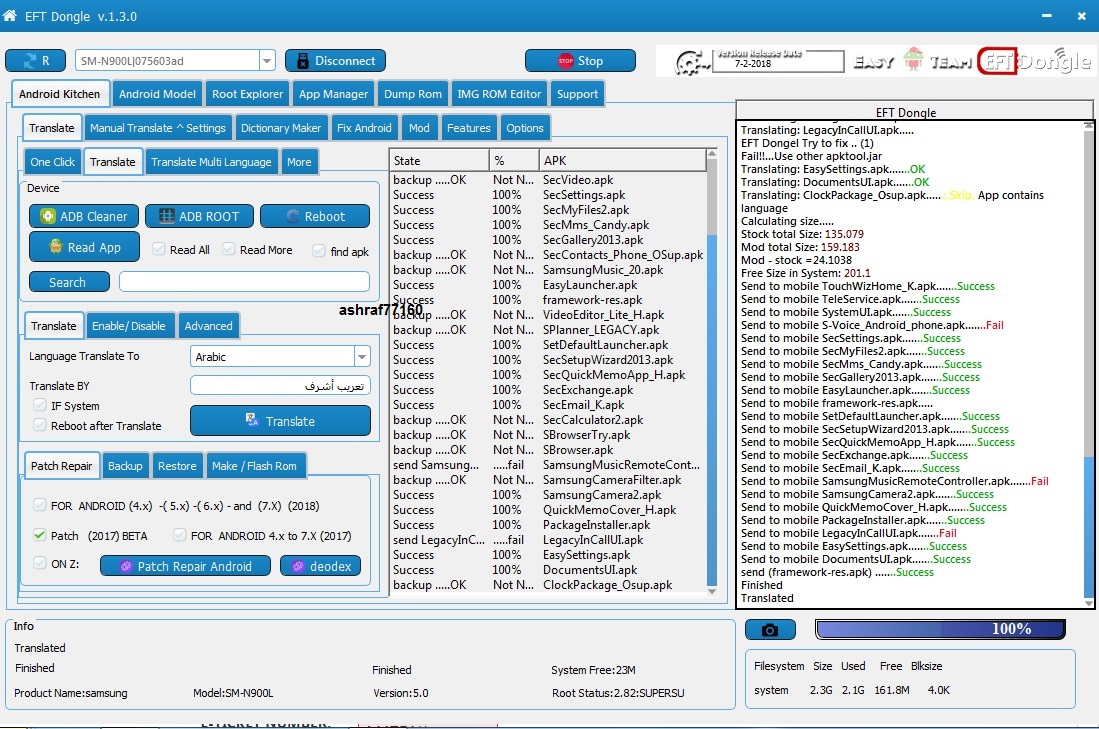Switch to Android Model tab
The width and height of the screenshot is (1099, 729).
pos(157,94)
